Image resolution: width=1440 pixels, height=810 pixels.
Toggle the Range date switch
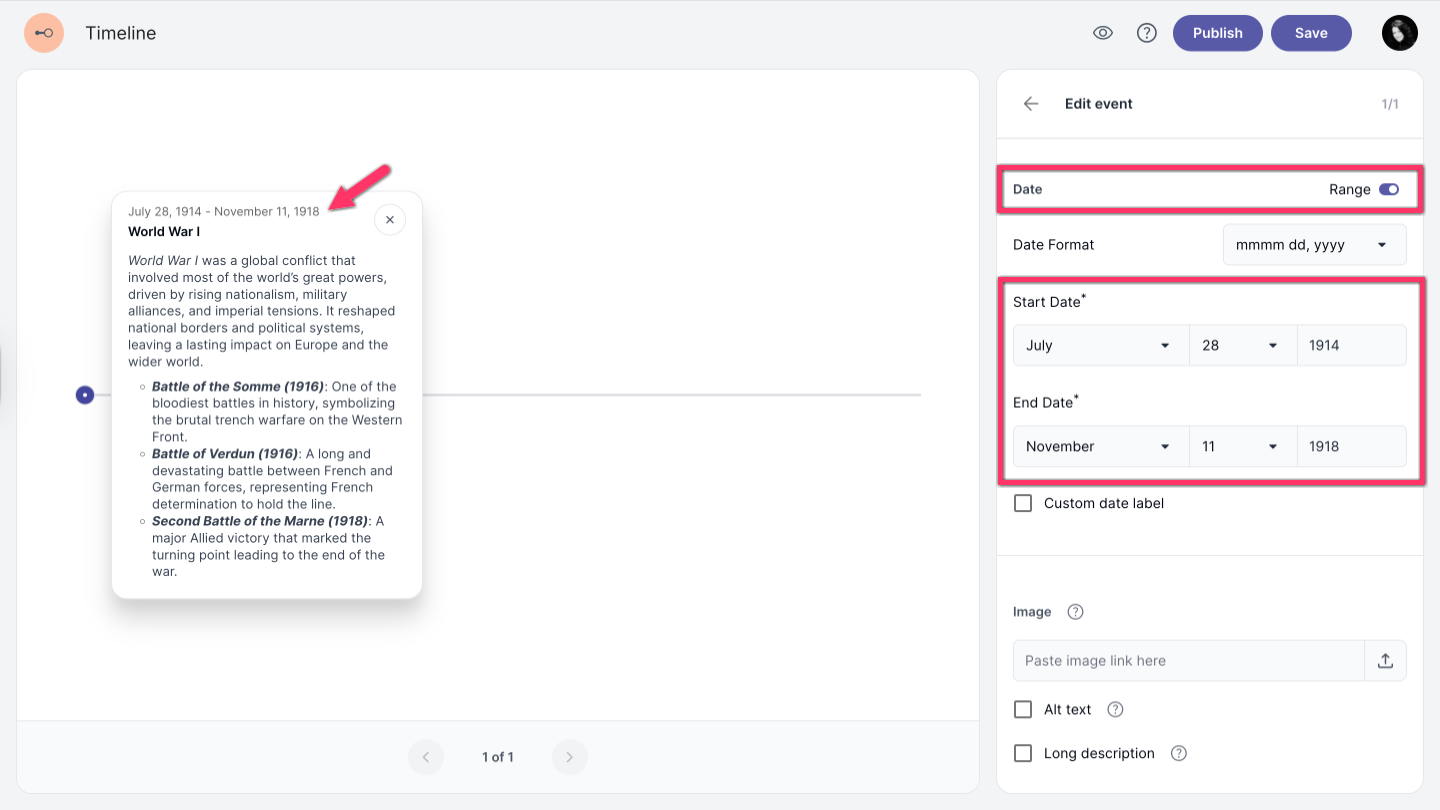[1389, 190]
